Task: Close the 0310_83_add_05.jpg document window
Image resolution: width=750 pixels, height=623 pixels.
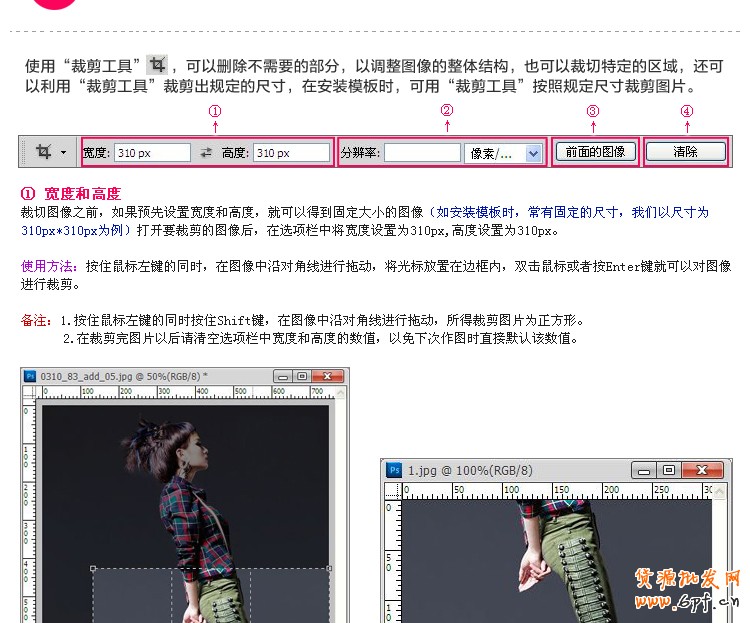Action: [330, 376]
